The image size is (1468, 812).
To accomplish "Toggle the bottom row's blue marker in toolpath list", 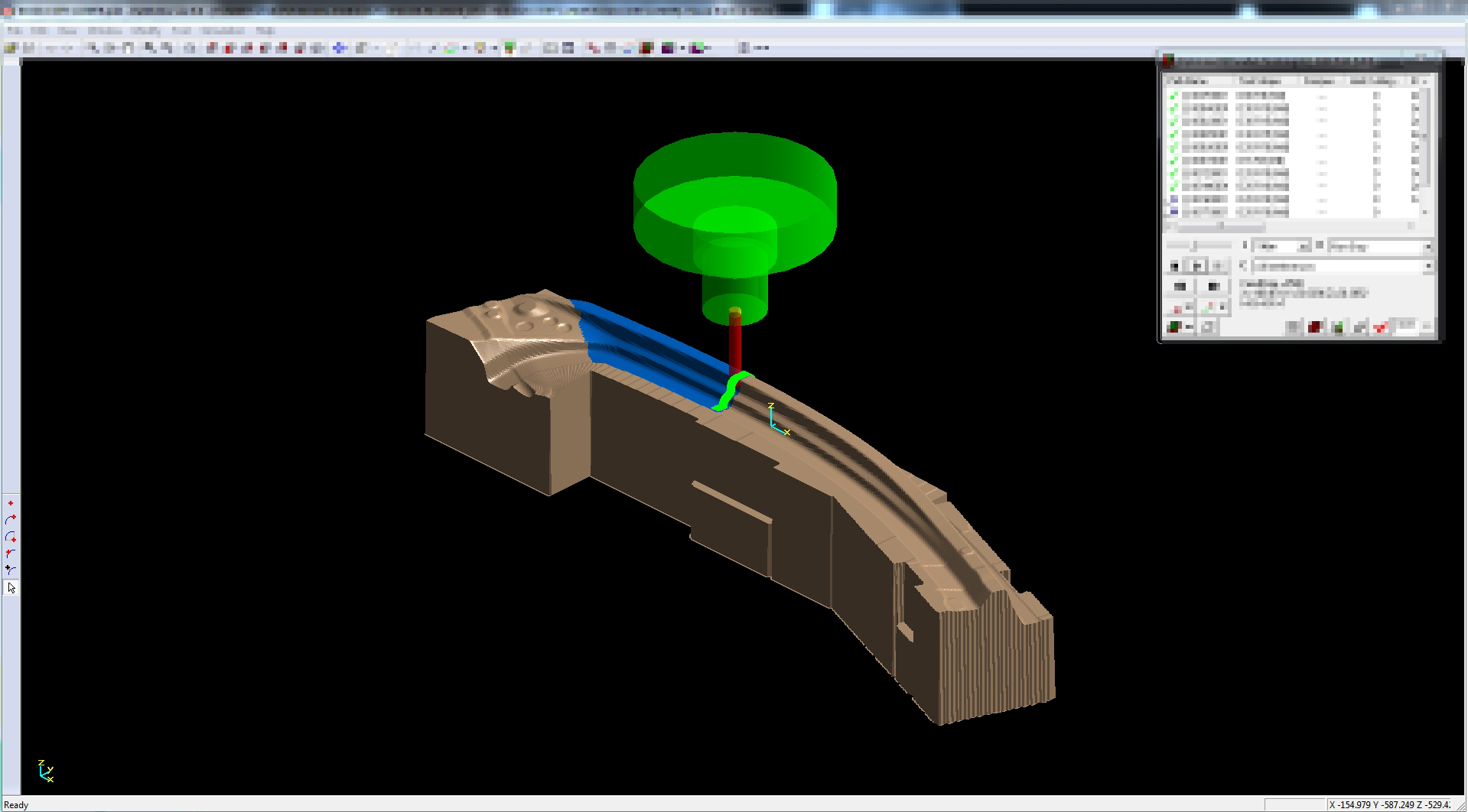I will [x=1174, y=212].
